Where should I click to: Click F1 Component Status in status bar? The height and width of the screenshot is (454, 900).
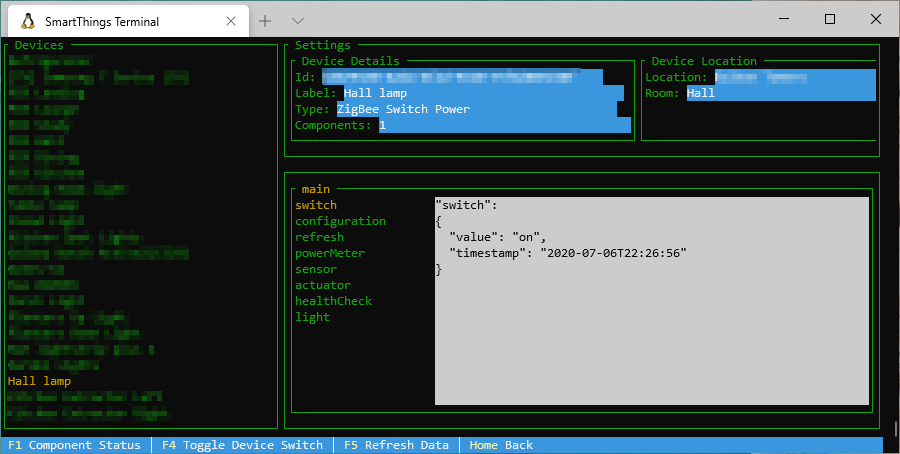(x=74, y=445)
